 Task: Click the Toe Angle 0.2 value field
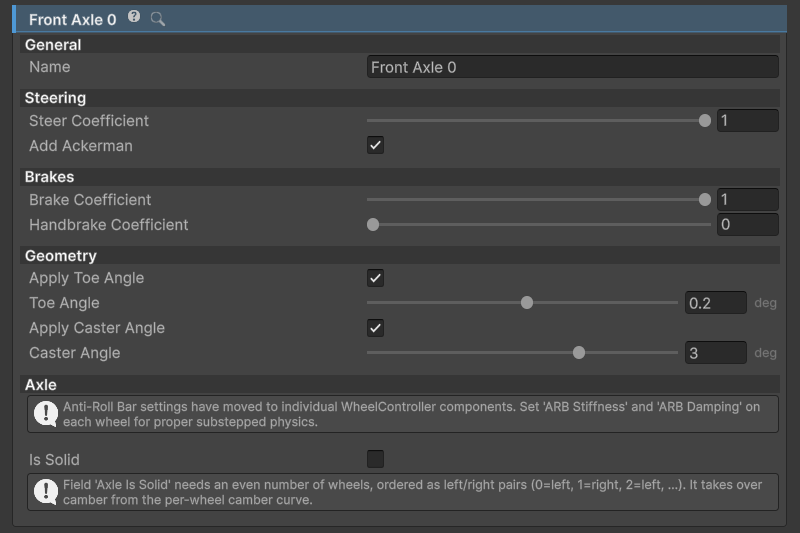[x=715, y=302]
